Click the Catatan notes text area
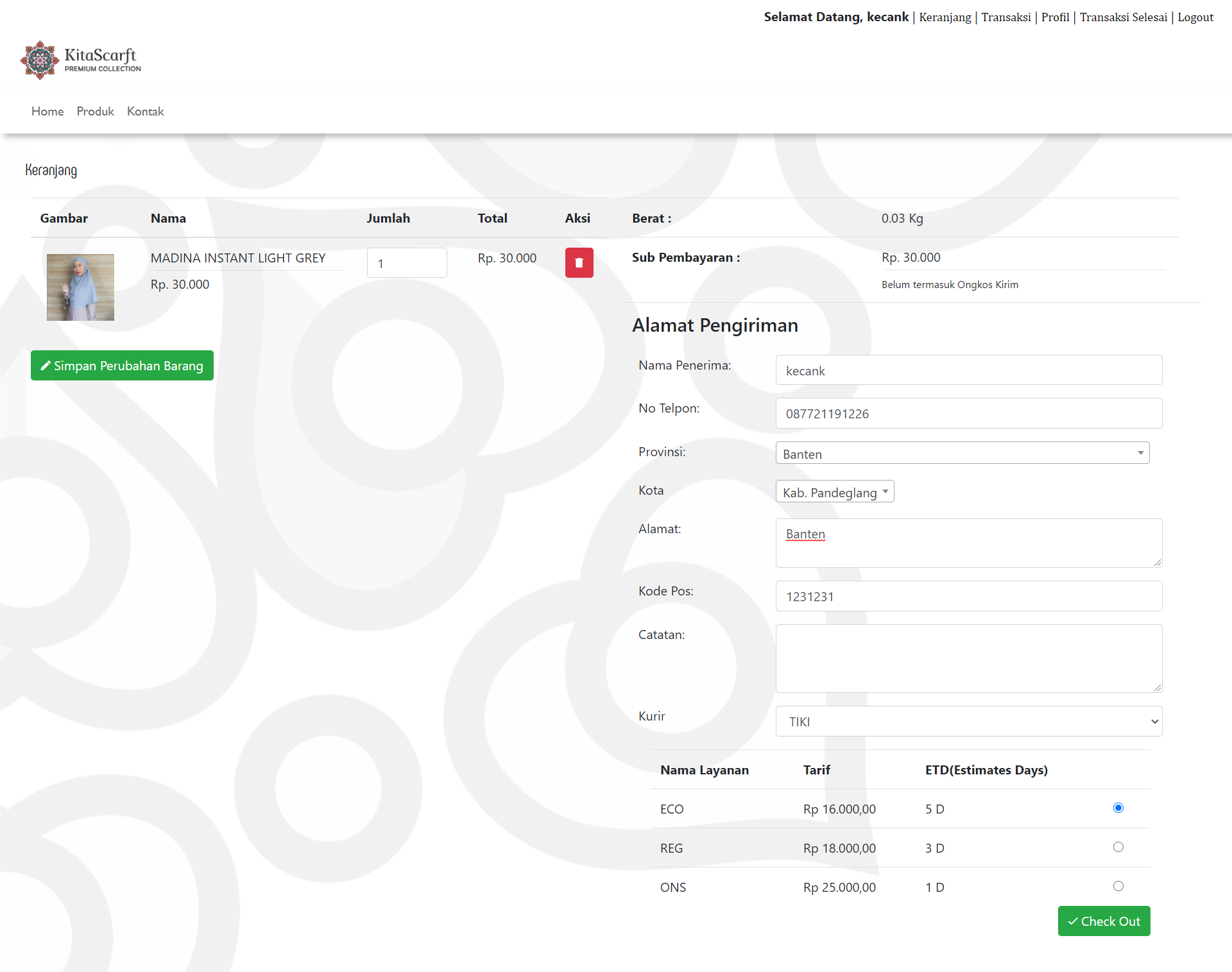Screen dimensions: 1232x972 968,658
